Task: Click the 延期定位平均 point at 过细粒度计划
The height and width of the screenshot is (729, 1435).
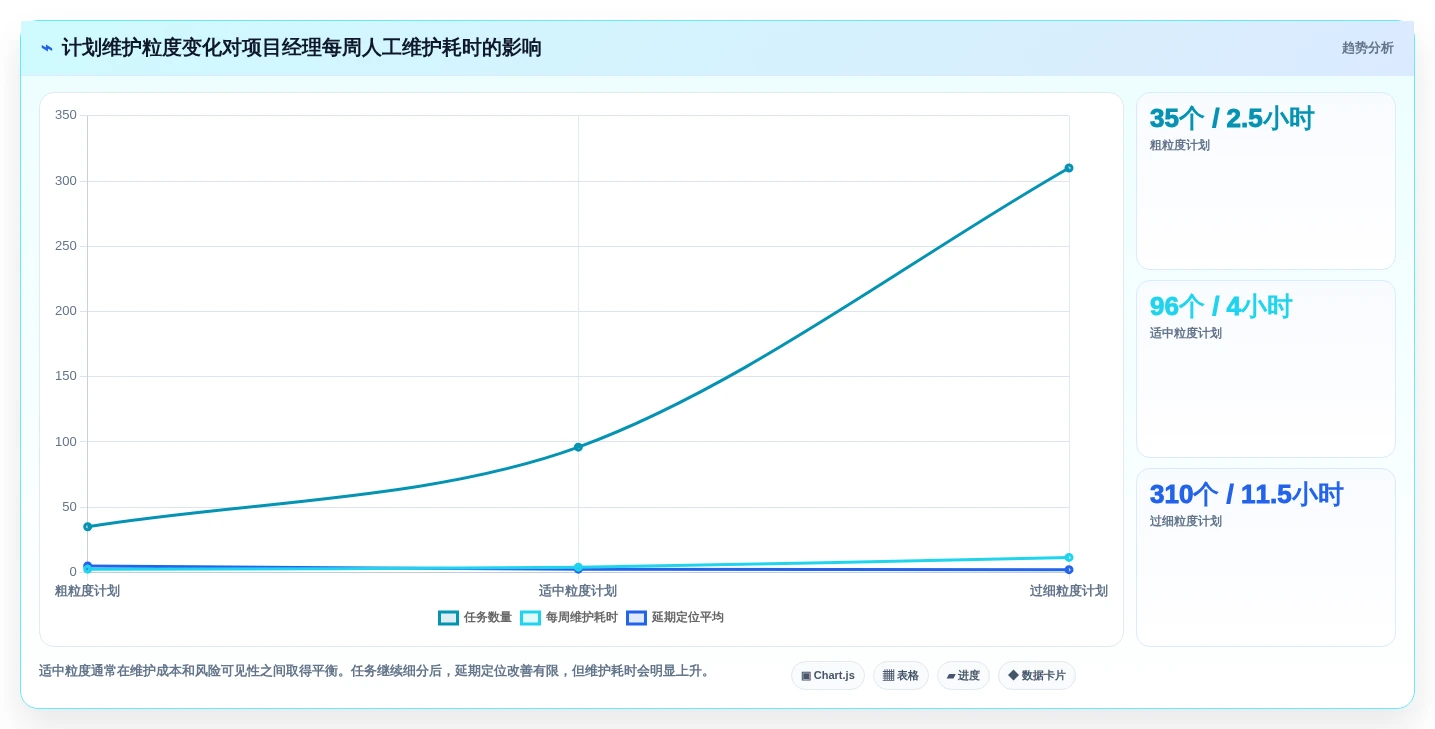Action: click(1069, 570)
